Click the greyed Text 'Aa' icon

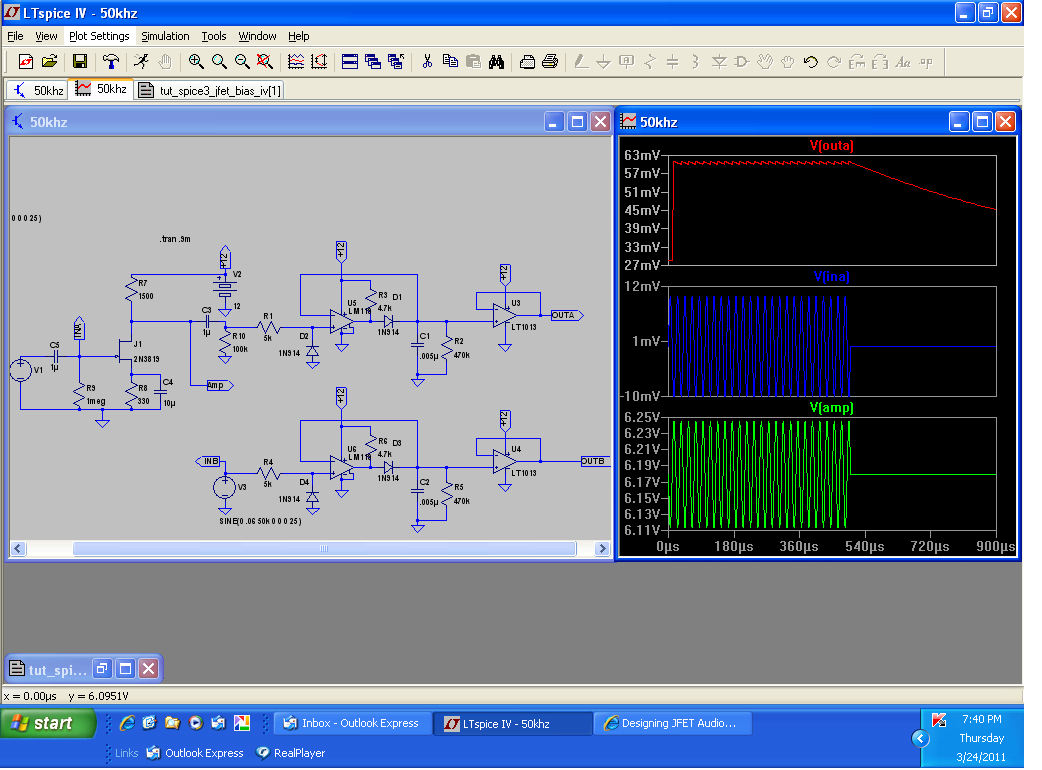(x=902, y=62)
